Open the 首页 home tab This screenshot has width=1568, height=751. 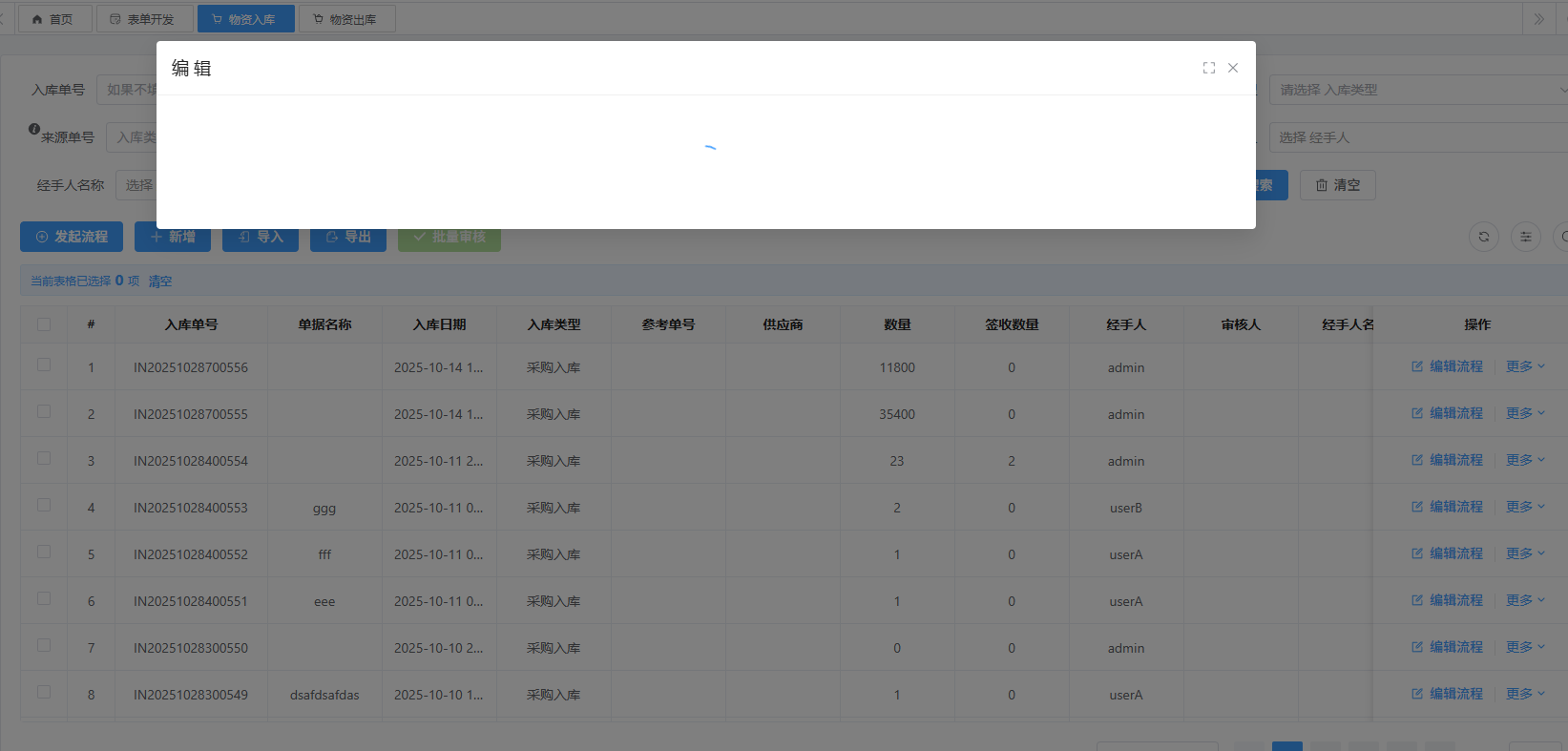click(54, 19)
